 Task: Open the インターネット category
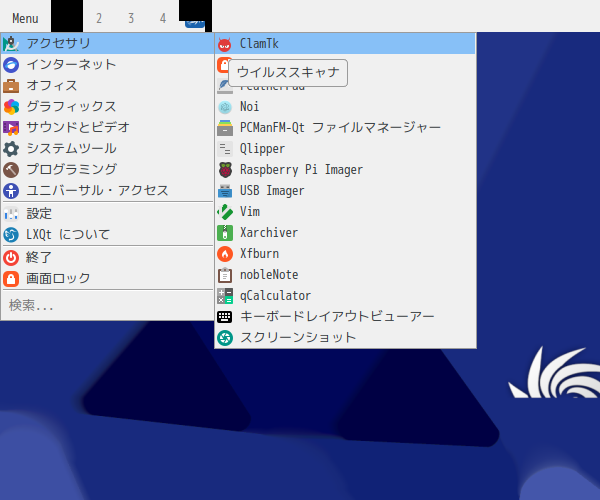click(x=107, y=65)
